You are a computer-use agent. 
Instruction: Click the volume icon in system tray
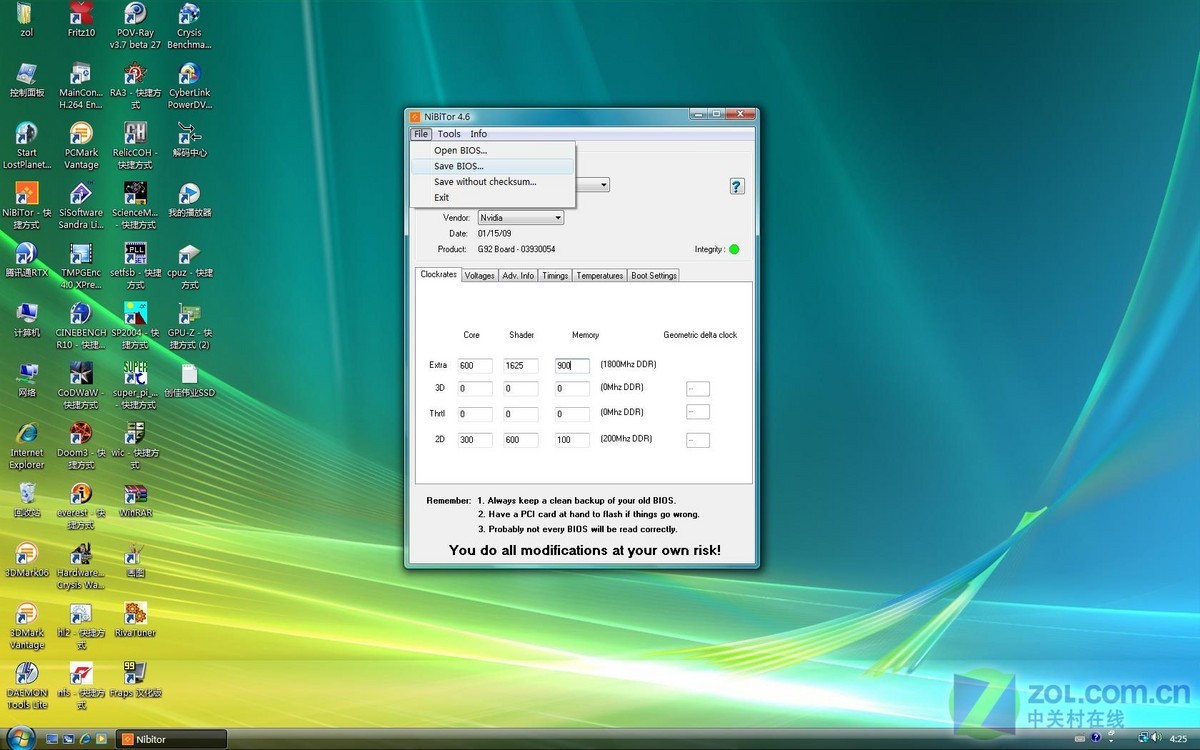(x=1156, y=739)
